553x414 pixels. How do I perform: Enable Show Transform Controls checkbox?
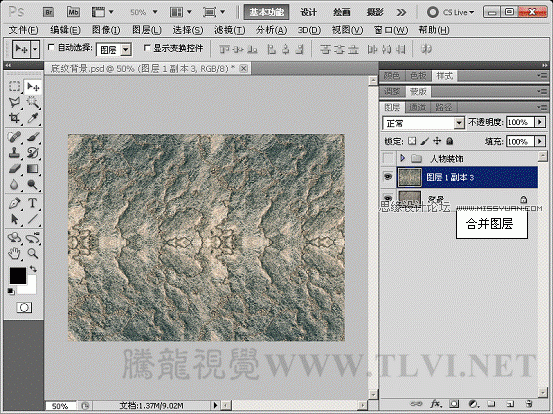(x=147, y=48)
